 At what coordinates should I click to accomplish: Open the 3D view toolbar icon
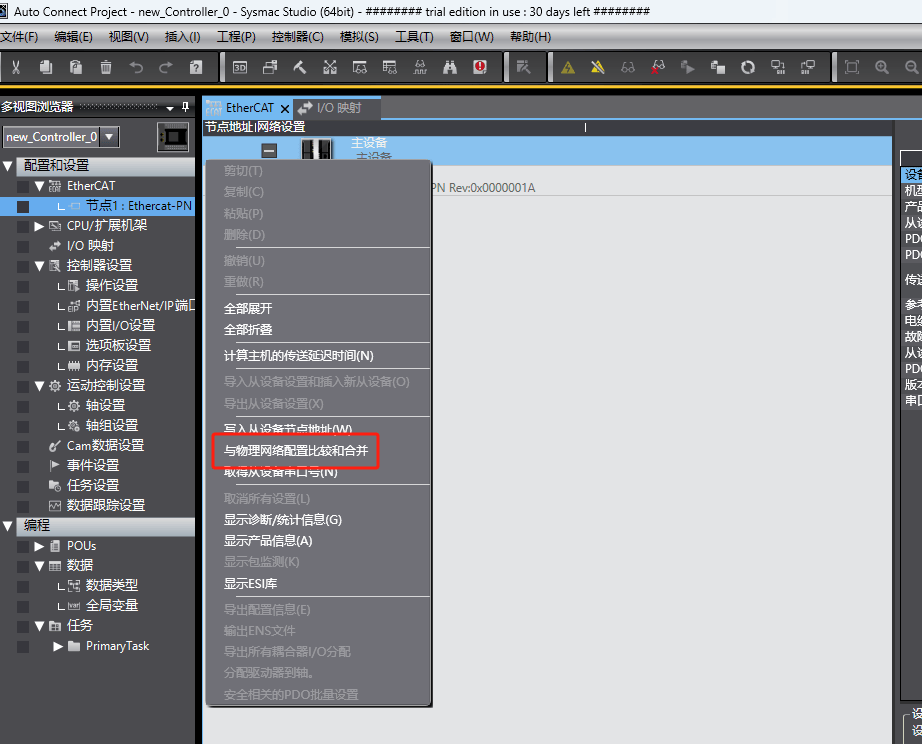coord(240,68)
